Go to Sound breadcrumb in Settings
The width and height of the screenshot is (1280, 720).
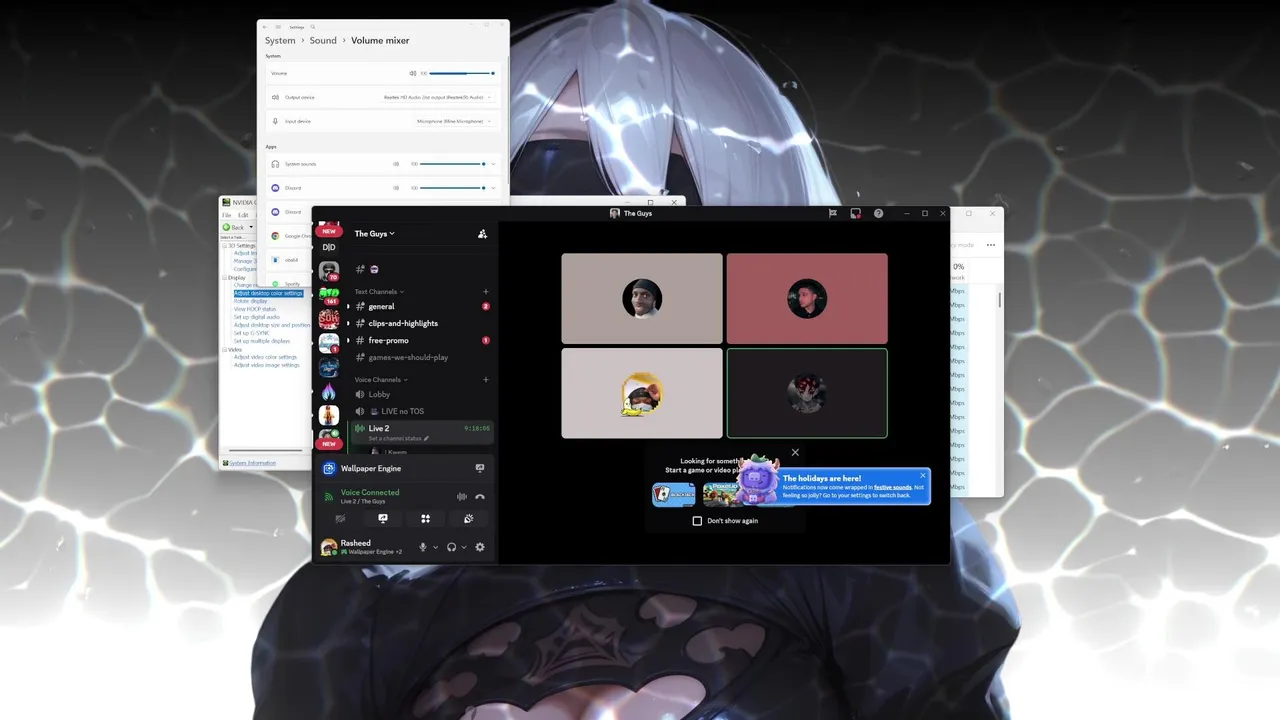323,41
